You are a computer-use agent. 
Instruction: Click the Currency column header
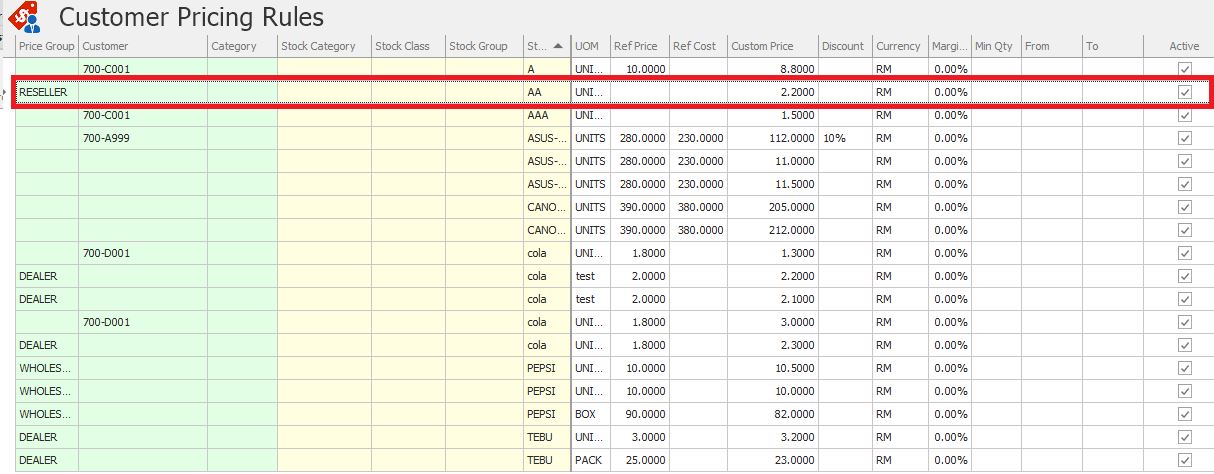(900, 46)
